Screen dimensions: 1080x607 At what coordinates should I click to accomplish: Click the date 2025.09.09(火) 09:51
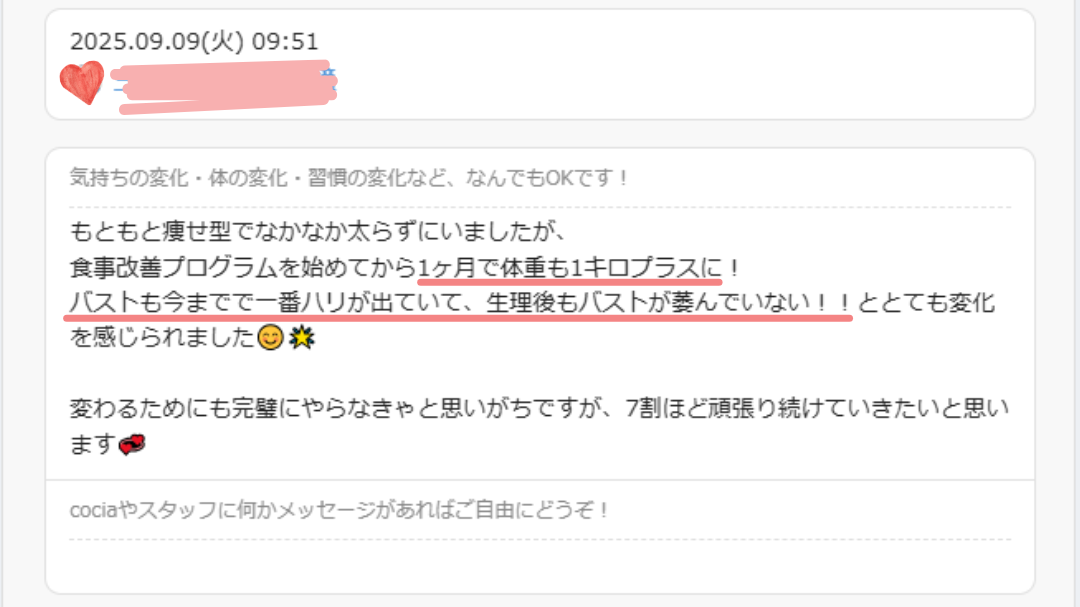pos(194,41)
